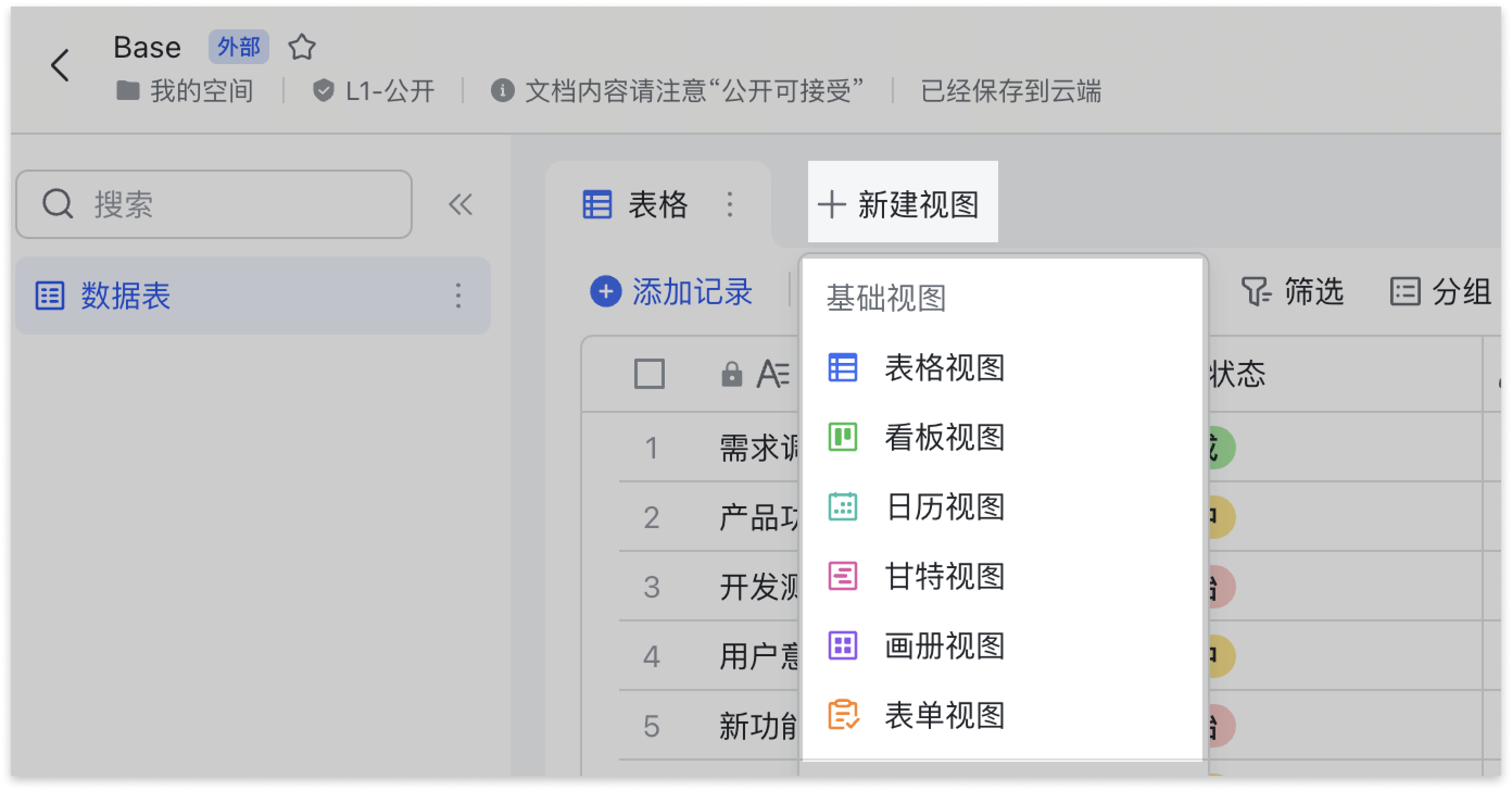Screen dimensions: 1512x791
Task: Click the 外部 external tag badge
Action: point(239,47)
